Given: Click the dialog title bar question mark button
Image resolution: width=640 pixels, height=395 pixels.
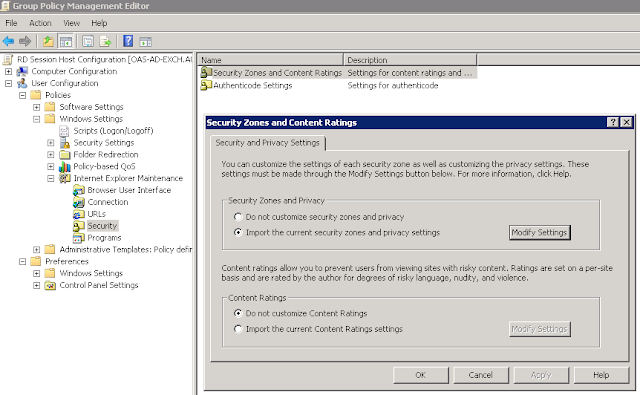Looking at the screenshot, I should pyautogui.click(x=613, y=122).
